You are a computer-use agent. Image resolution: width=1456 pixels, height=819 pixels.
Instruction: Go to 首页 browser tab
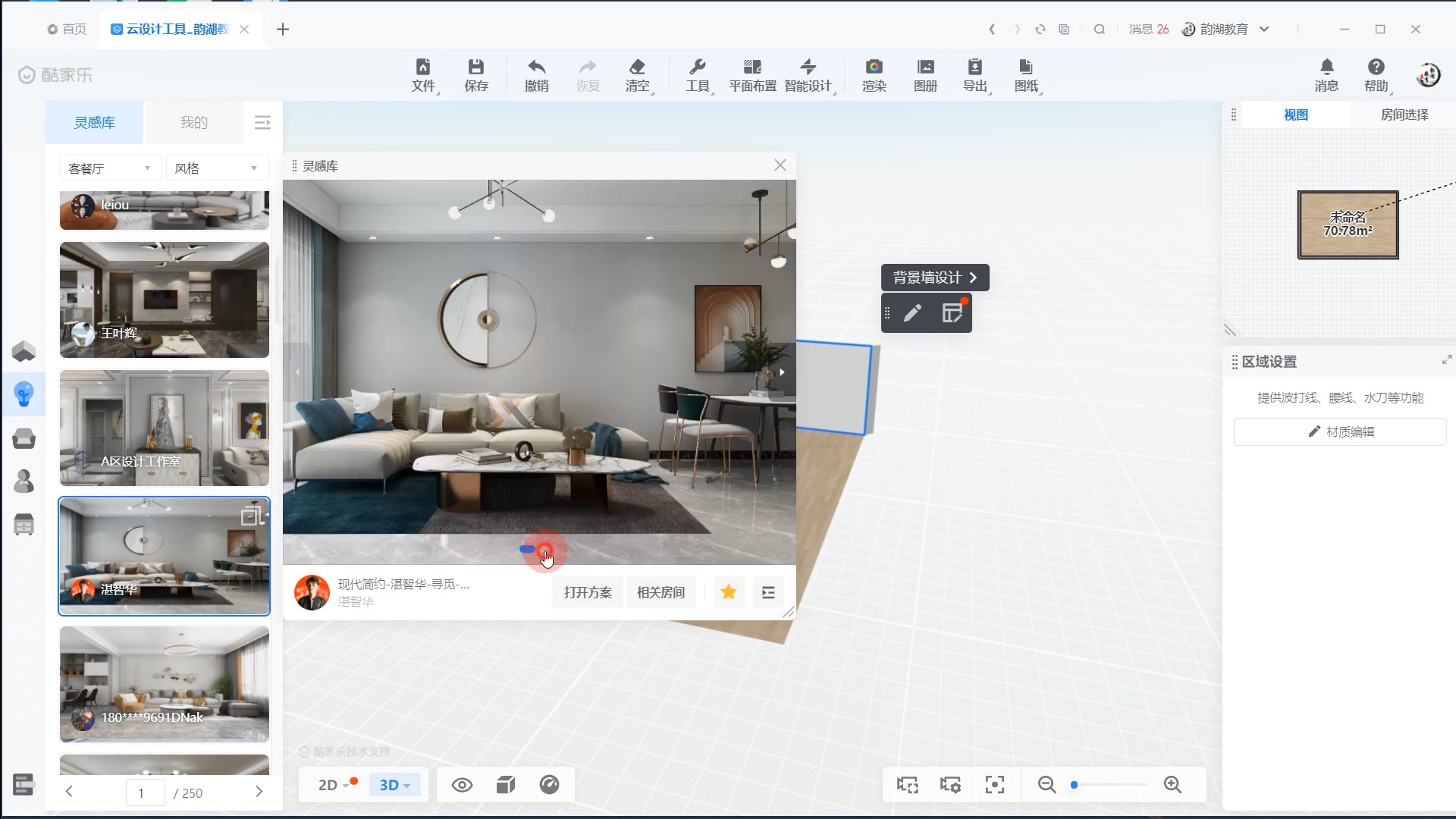(x=67, y=29)
